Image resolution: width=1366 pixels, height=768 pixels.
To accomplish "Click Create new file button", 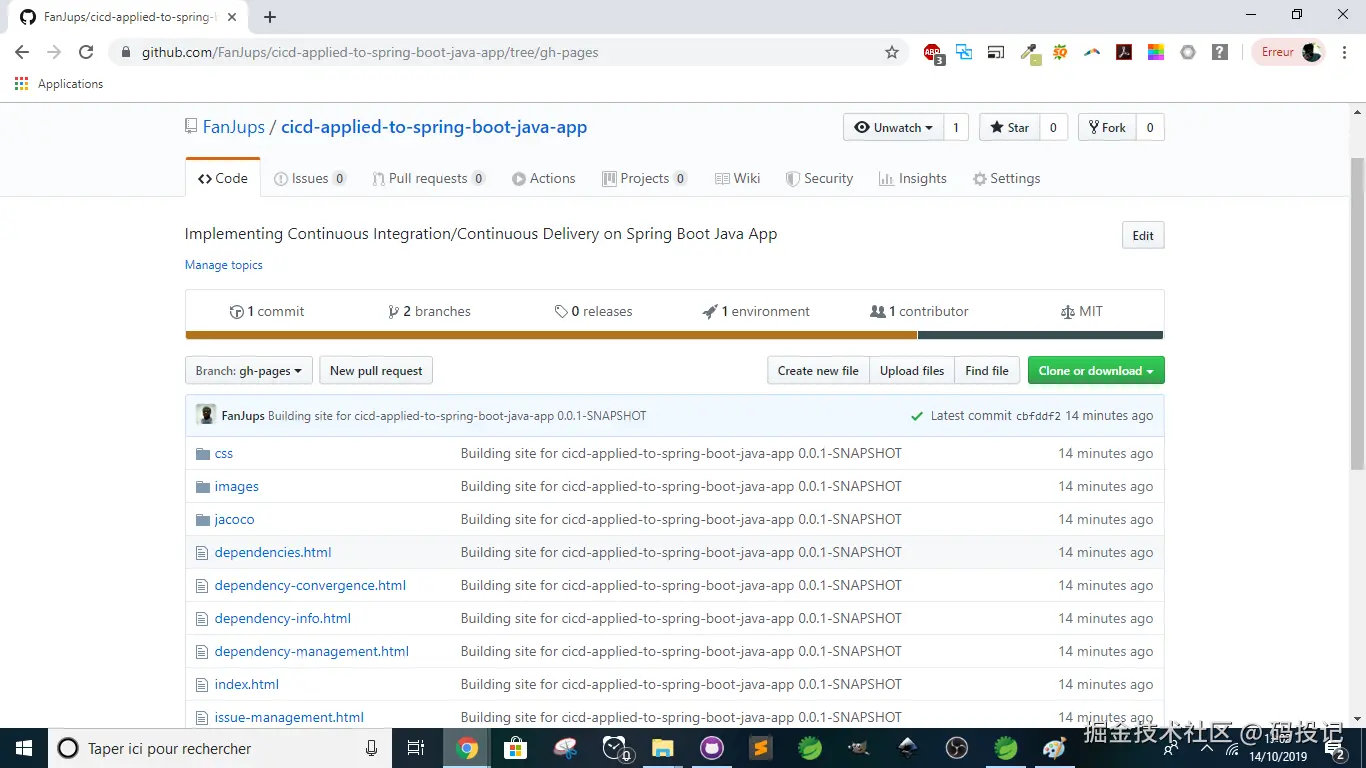I will 818,371.
